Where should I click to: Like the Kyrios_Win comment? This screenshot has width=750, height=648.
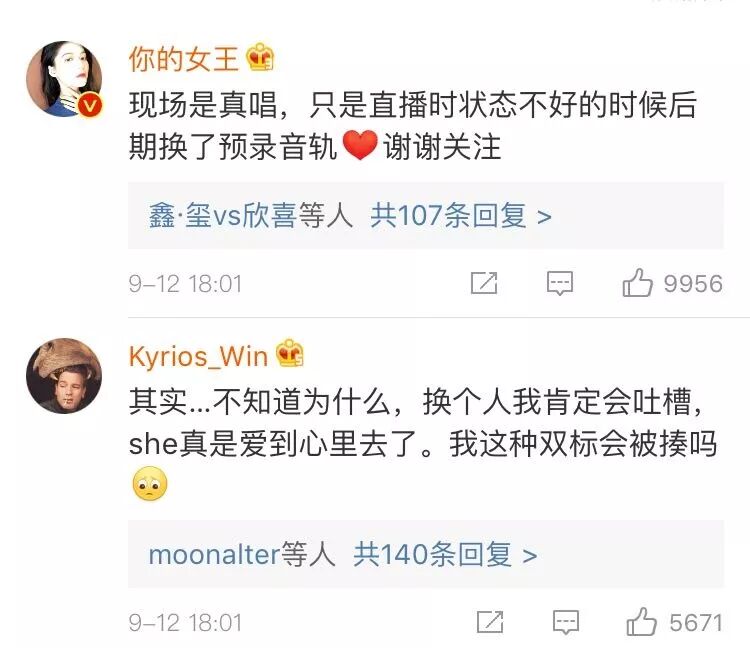coord(641,622)
